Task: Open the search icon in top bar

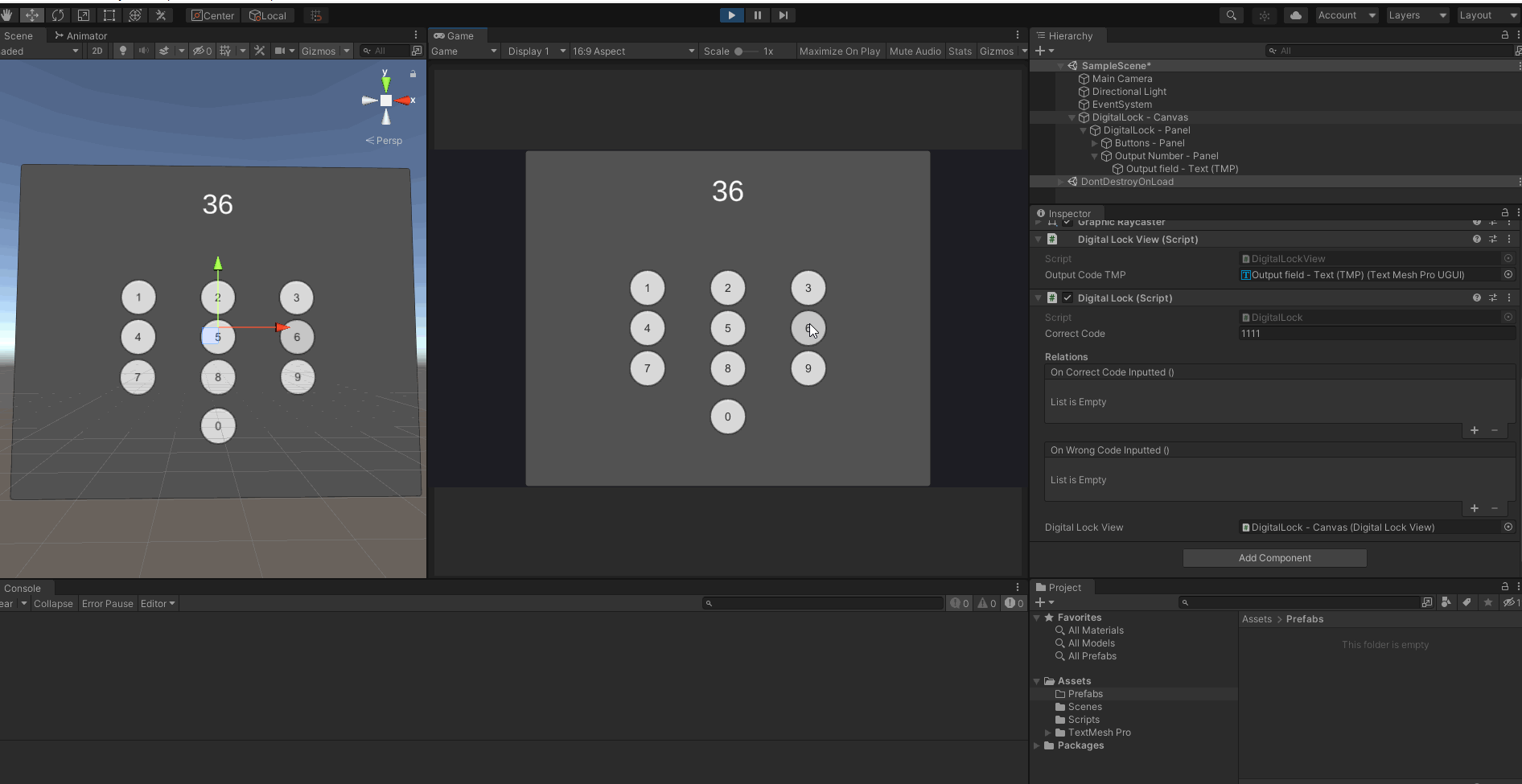Action: click(1231, 15)
